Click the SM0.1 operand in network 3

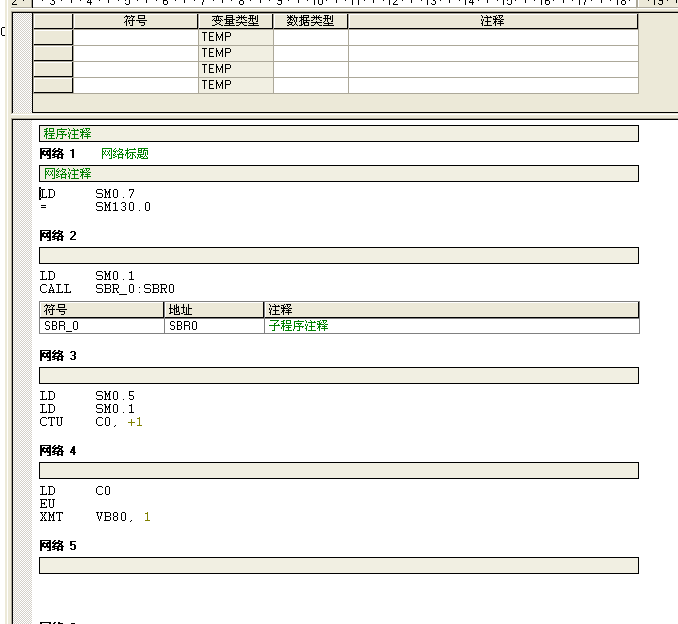[115, 409]
